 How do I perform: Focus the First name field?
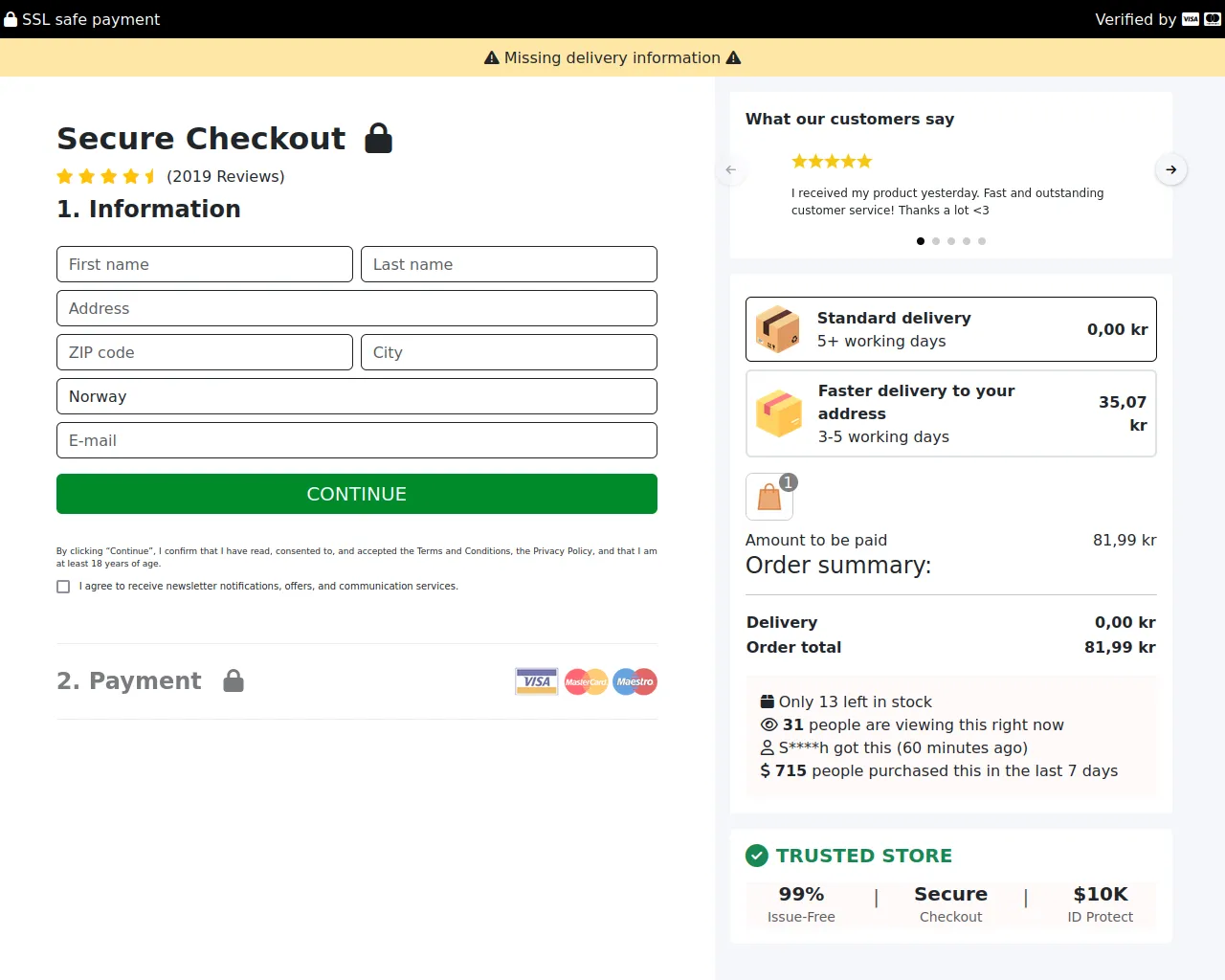[205, 264]
